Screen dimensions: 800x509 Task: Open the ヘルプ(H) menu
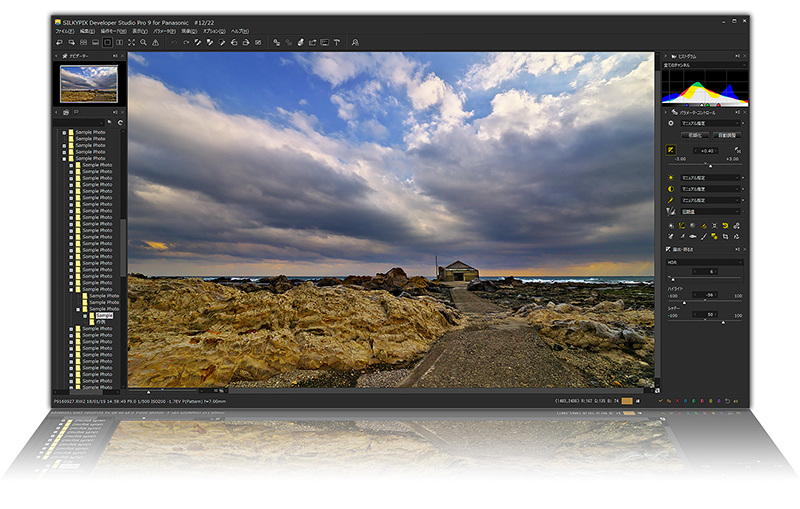point(240,31)
